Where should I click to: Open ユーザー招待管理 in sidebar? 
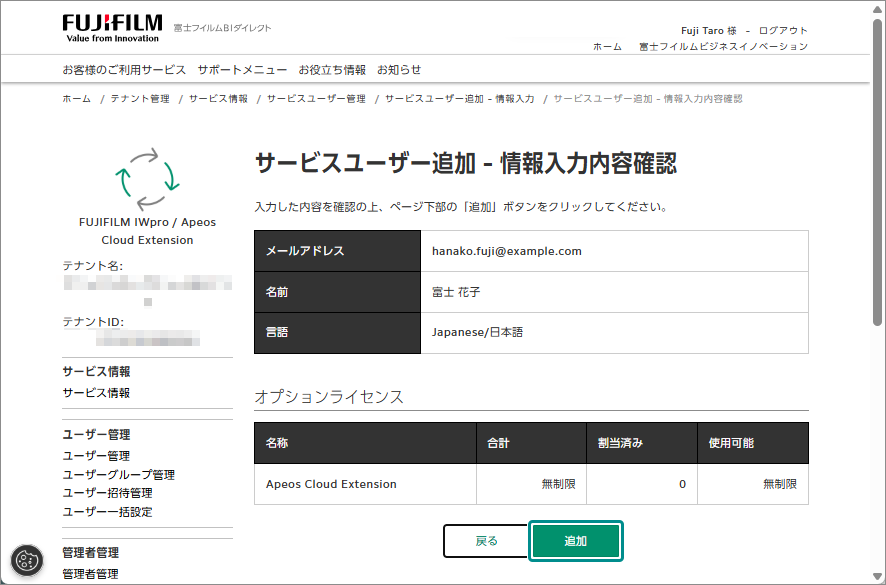(x=107, y=493)
